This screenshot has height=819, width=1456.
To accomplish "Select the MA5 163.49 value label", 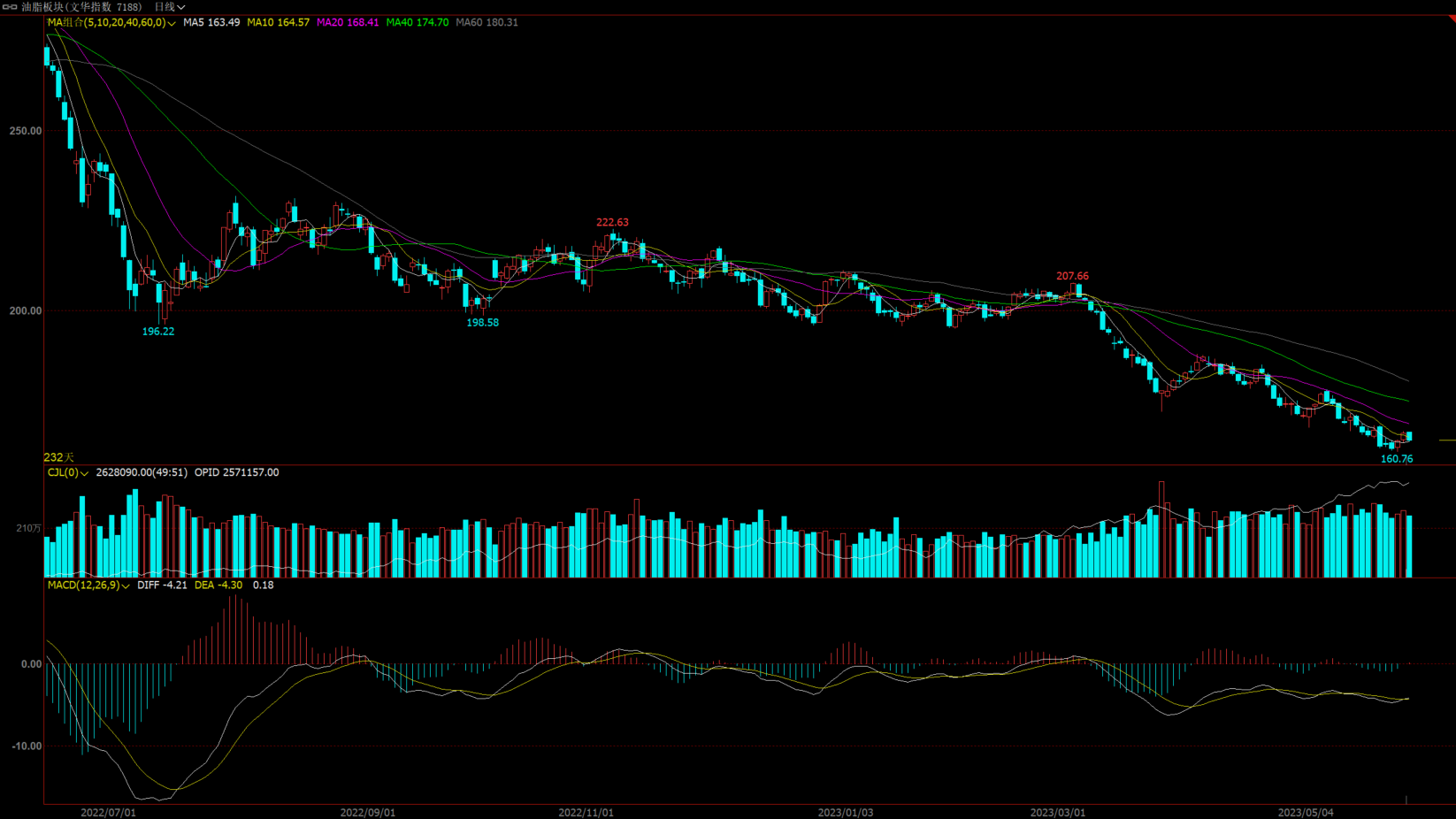I will point(211,22).
